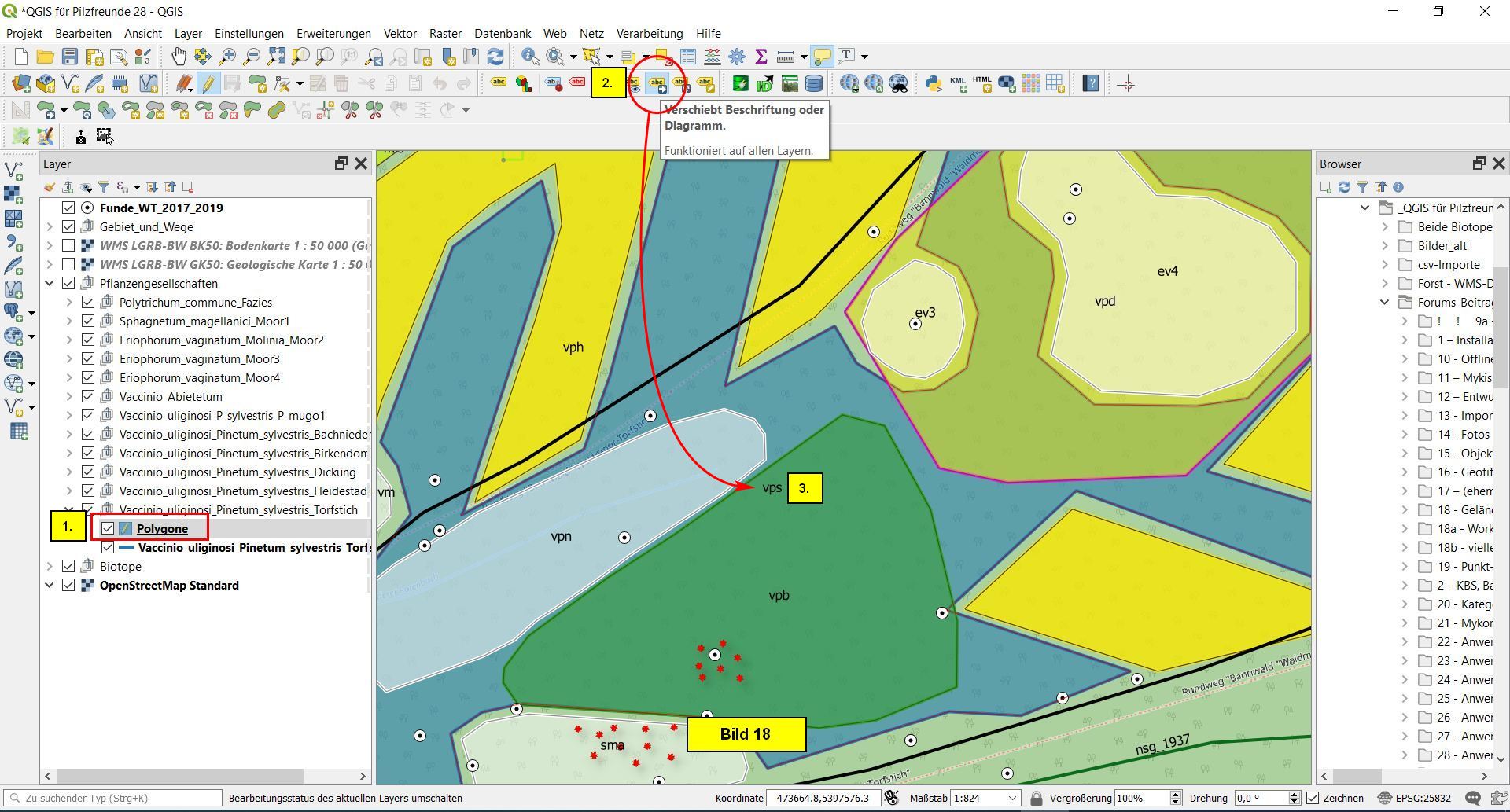This screenshot has height=812, width=1510.
Task: Open the statistical summary sigma icon
Action: pos(761,57)
